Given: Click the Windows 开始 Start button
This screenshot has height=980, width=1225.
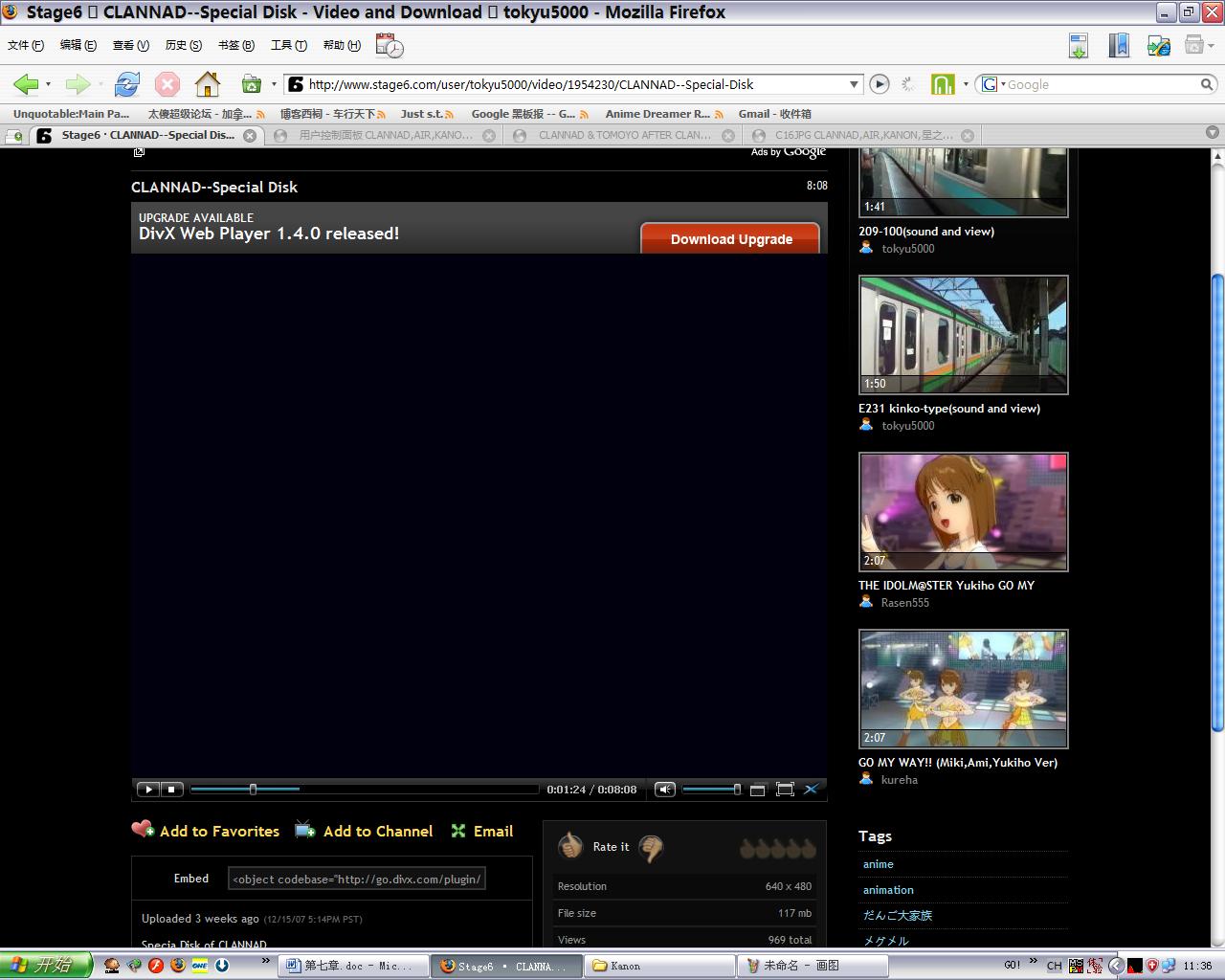Looking at the screenshot, I should coord(46,966).
